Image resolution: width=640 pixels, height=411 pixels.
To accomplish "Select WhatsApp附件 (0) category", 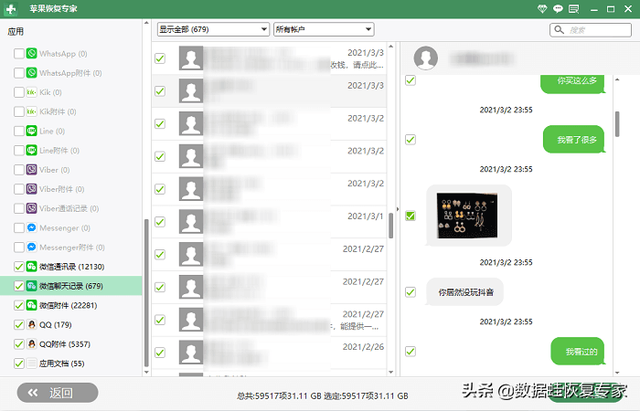I will tap(71, 73).
